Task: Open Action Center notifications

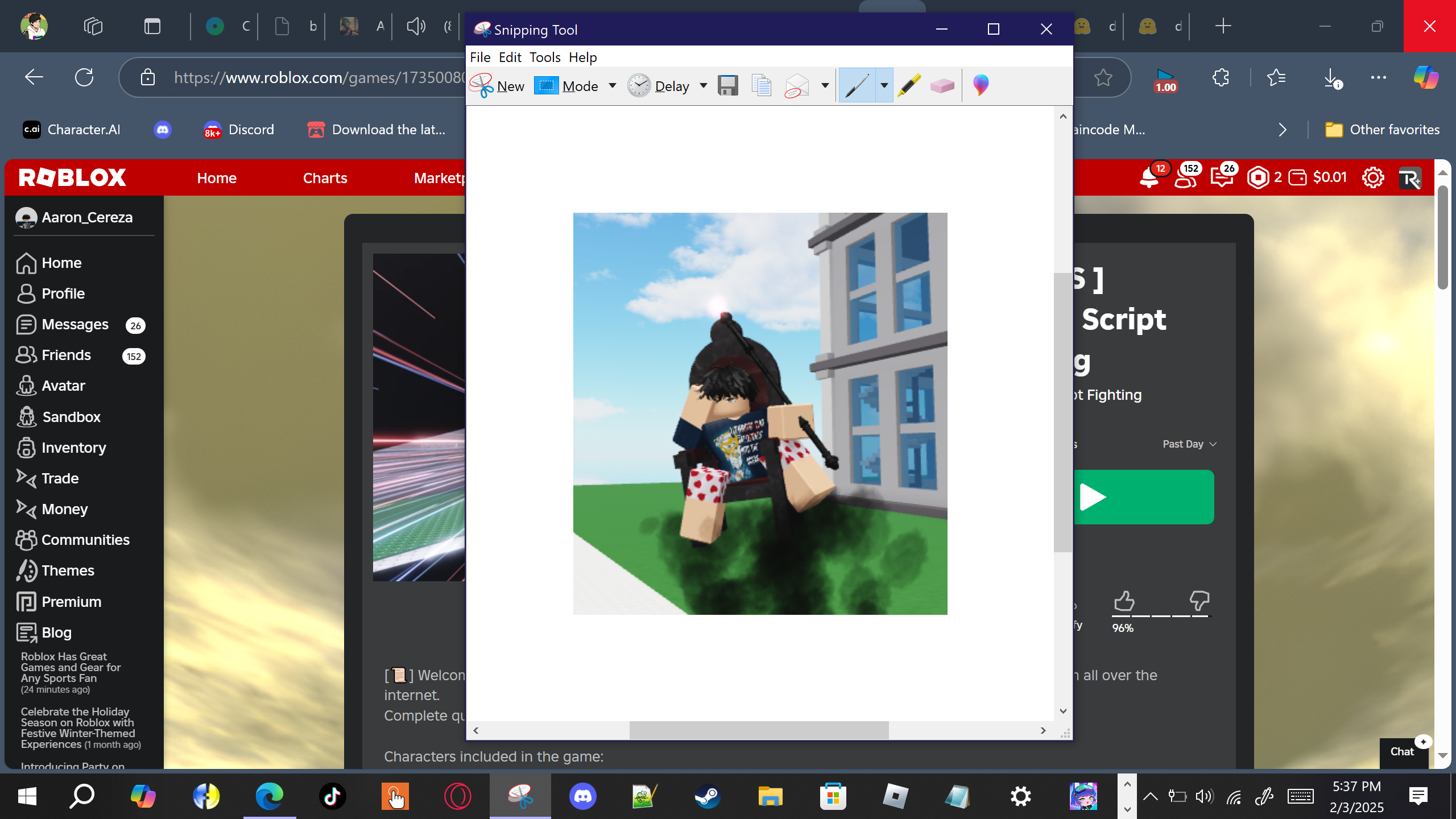Action: [x=1418, y=796]
